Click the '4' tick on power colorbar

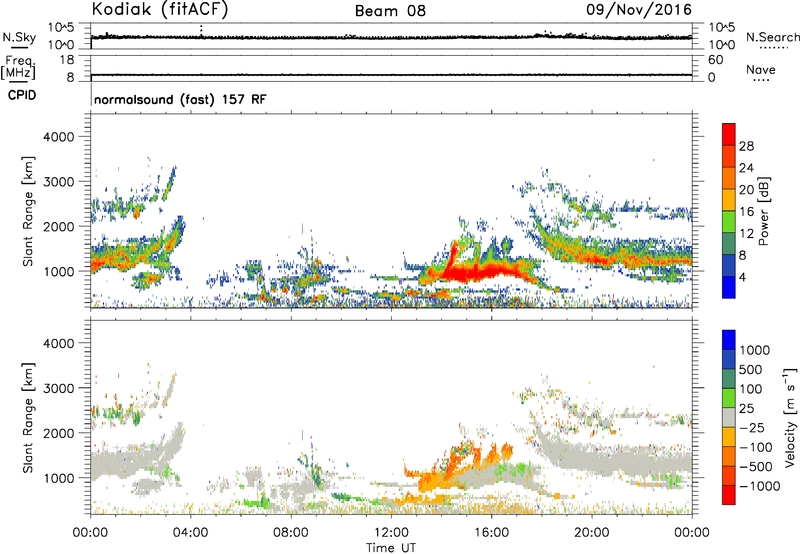(742, 277)
